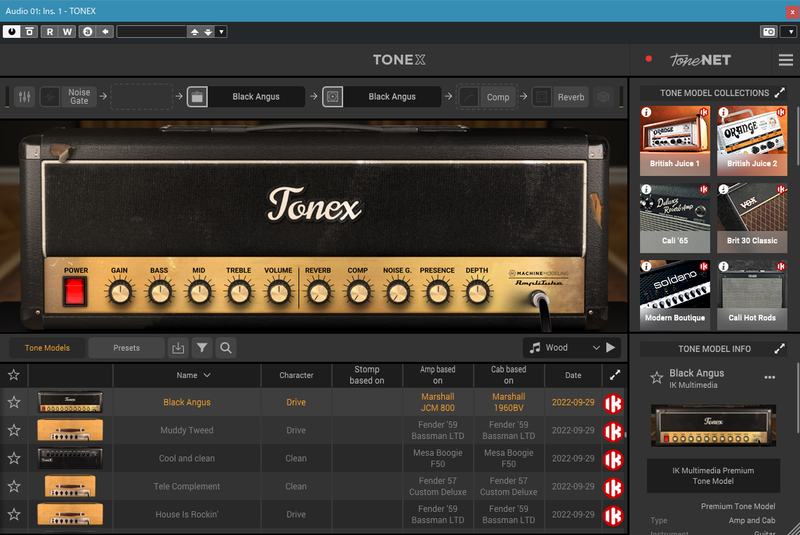Favorite the Black Angus row star
This screenshot has width=800, height=535.
[x=14, y=402]
